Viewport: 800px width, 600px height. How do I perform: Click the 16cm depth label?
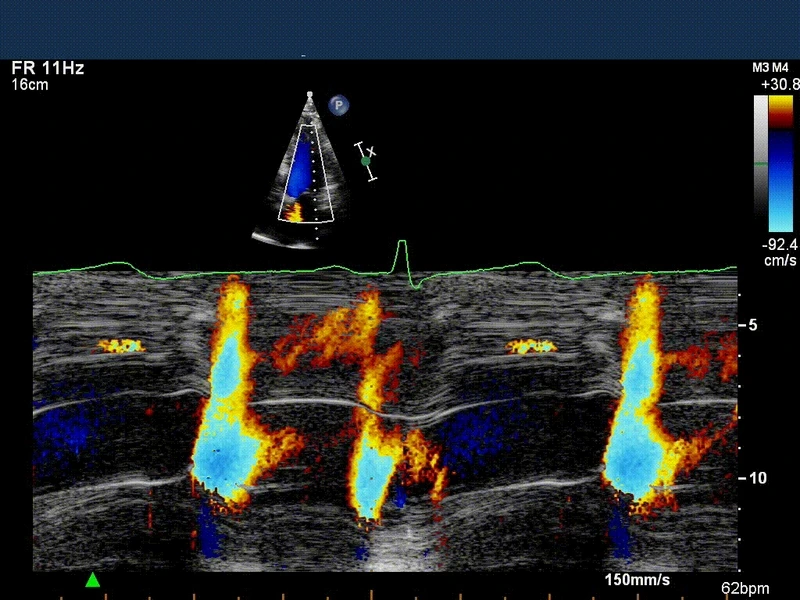click(30, 85)
